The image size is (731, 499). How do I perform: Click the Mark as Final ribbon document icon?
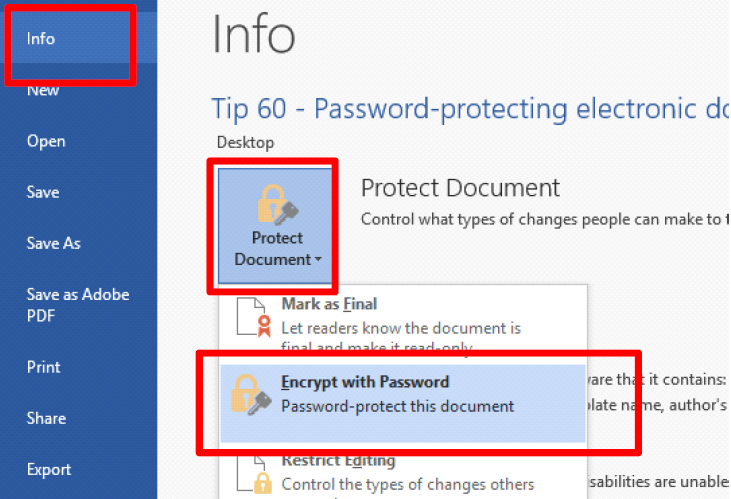pos(254,318)
